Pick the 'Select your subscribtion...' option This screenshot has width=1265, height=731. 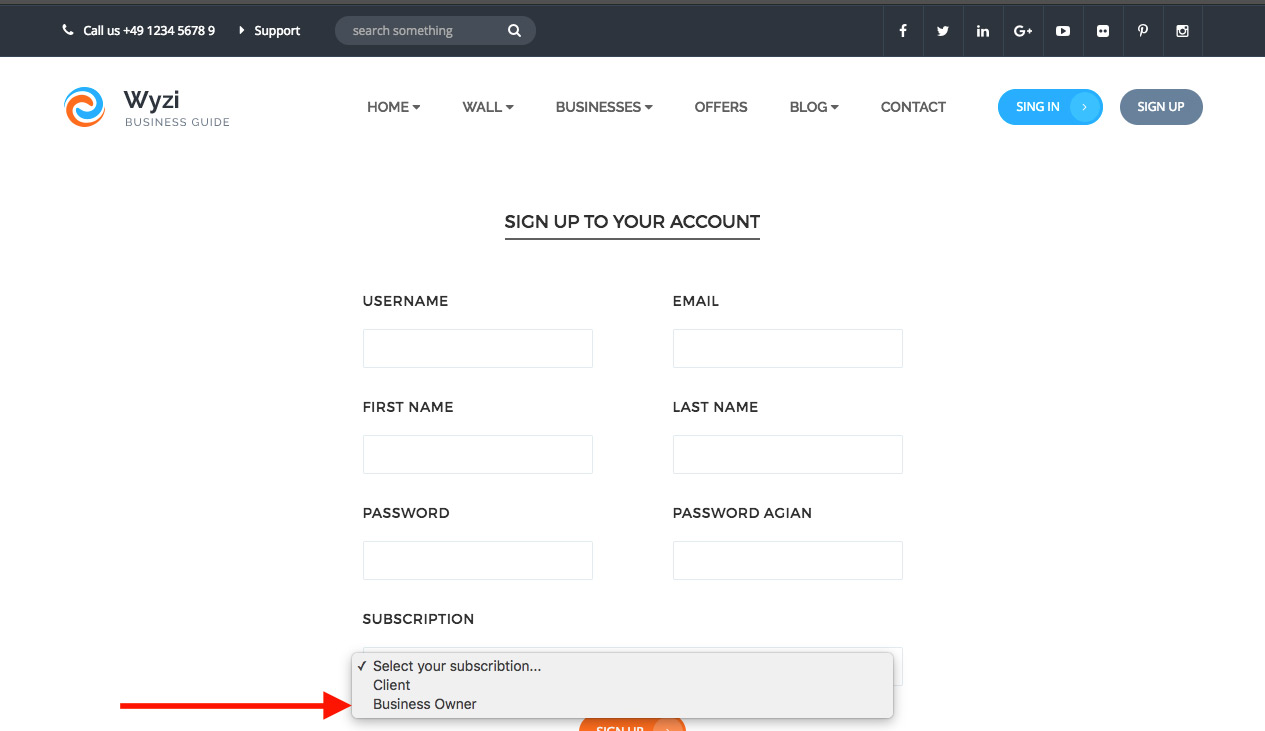pyautogui.click(x=456, y=666)
